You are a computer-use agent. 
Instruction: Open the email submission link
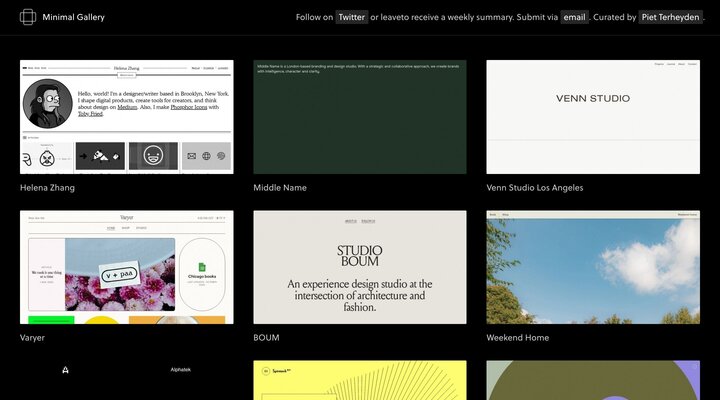[x=574, y=17]
